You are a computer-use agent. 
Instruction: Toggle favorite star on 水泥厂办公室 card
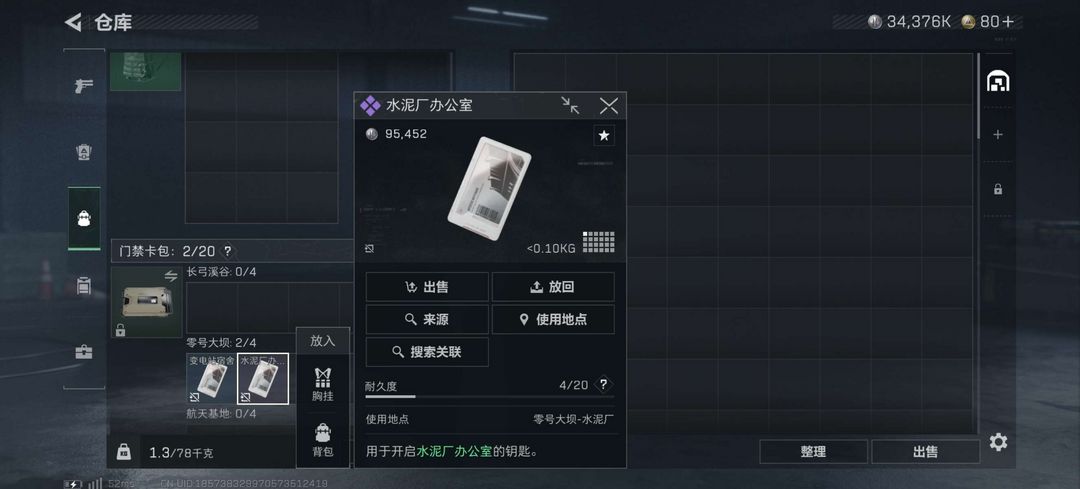tap(604, 136)
